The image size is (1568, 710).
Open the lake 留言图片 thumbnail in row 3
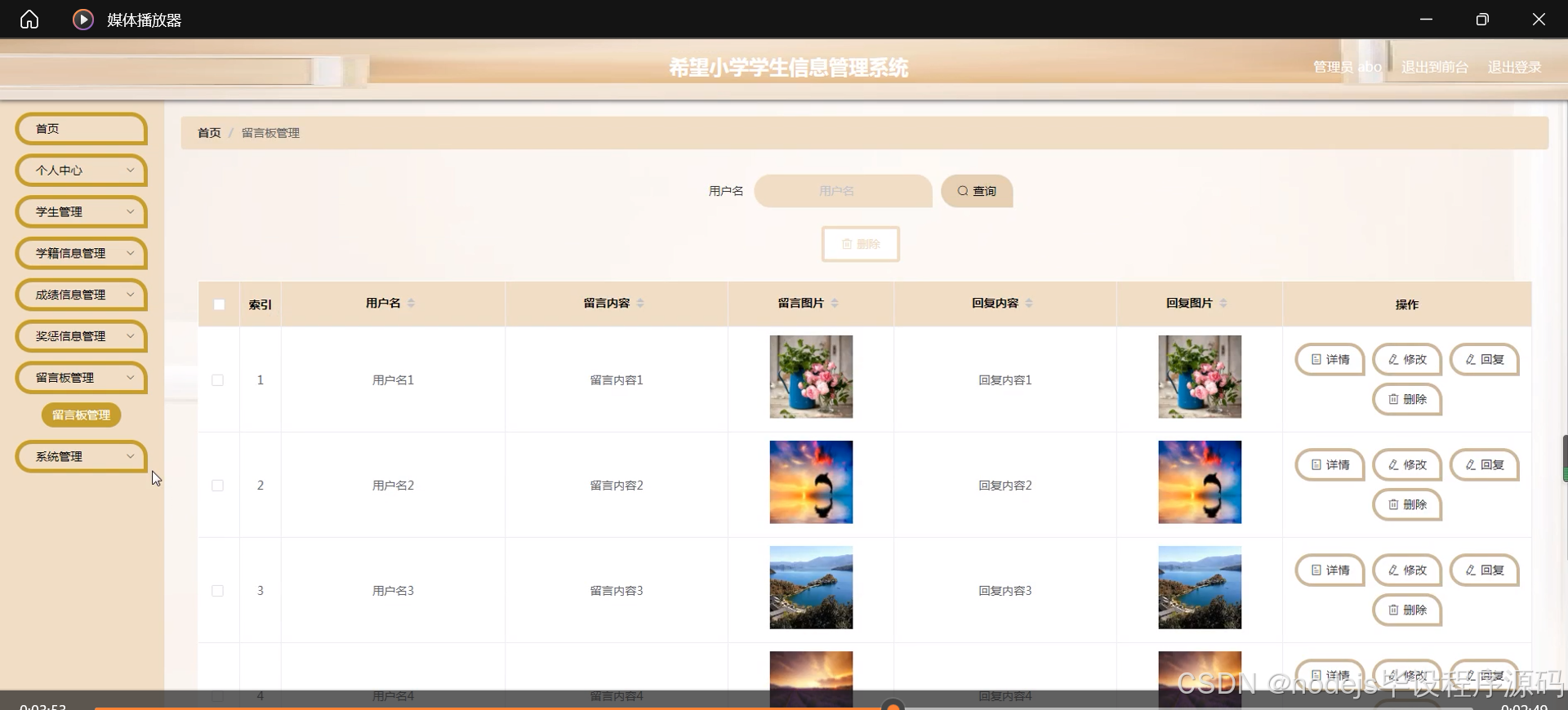point(811,588)
